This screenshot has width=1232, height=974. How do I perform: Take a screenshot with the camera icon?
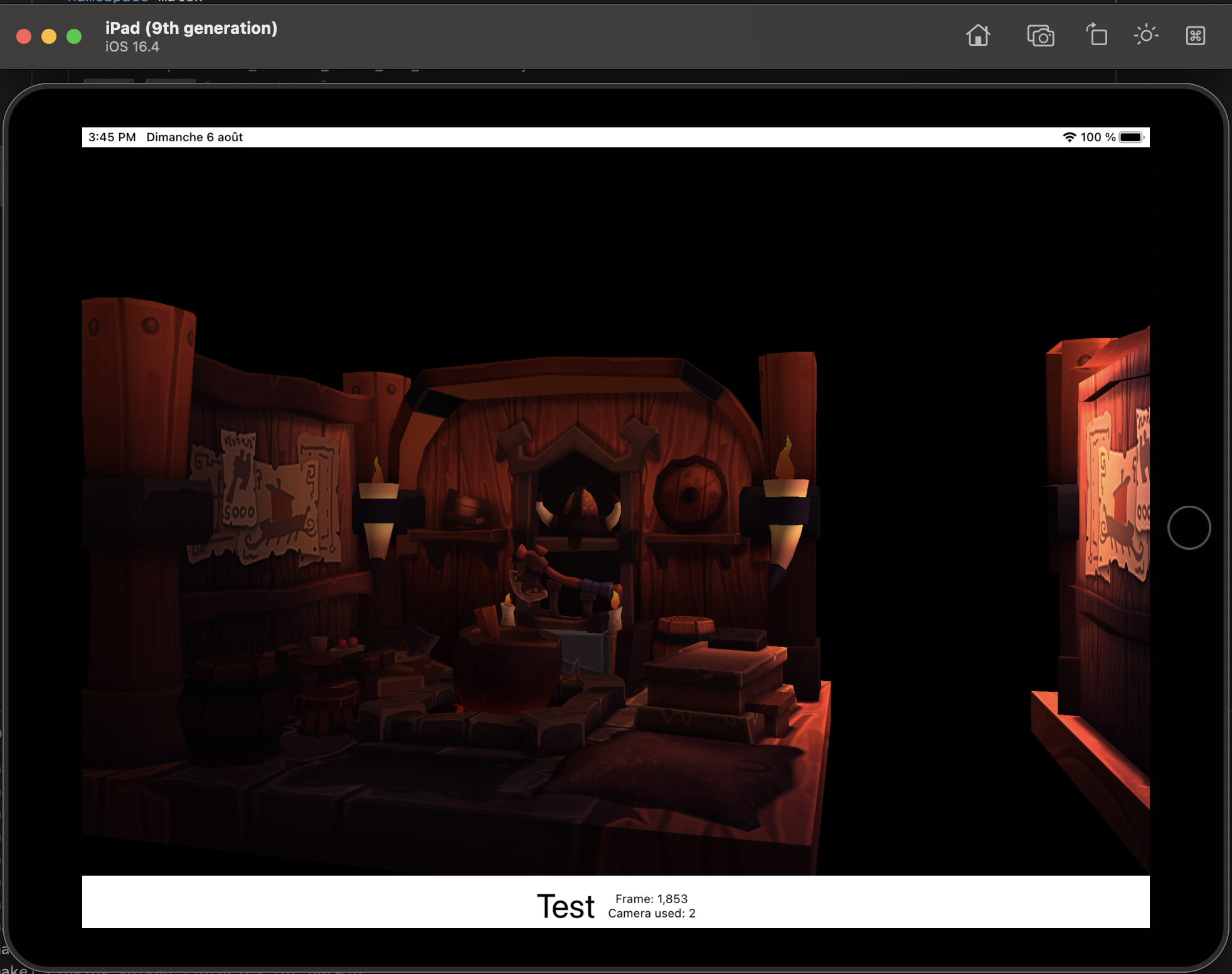click(1041, 36)
